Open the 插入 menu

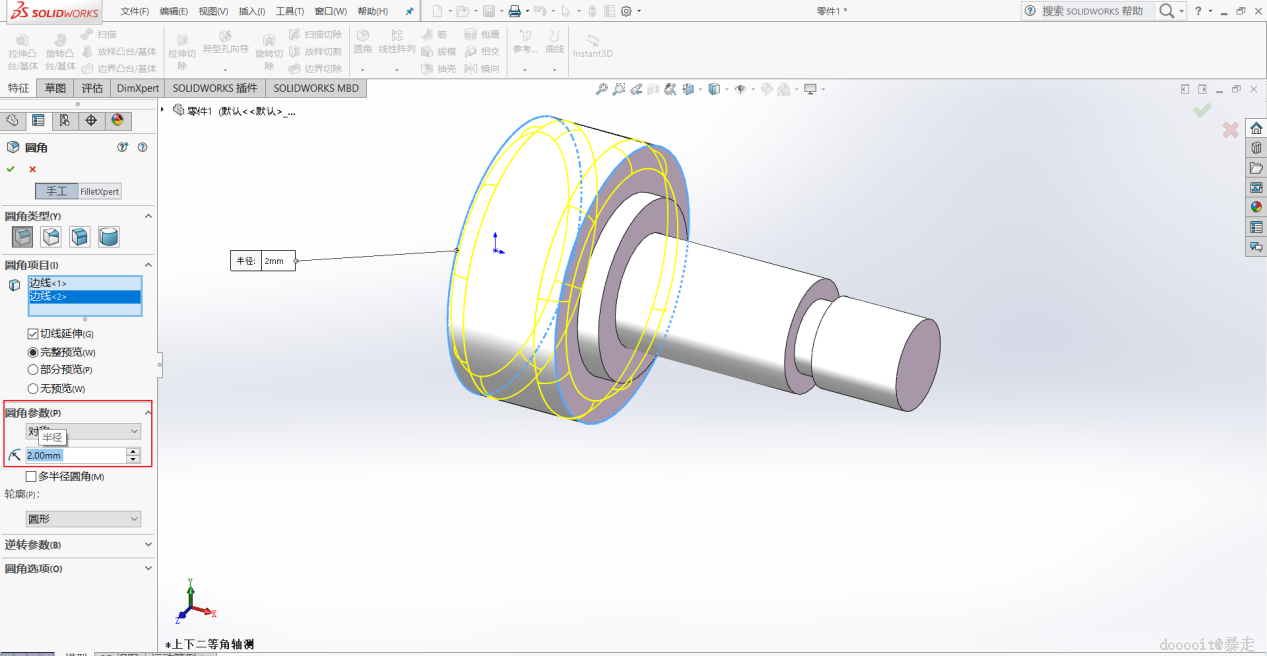(251, 11)
